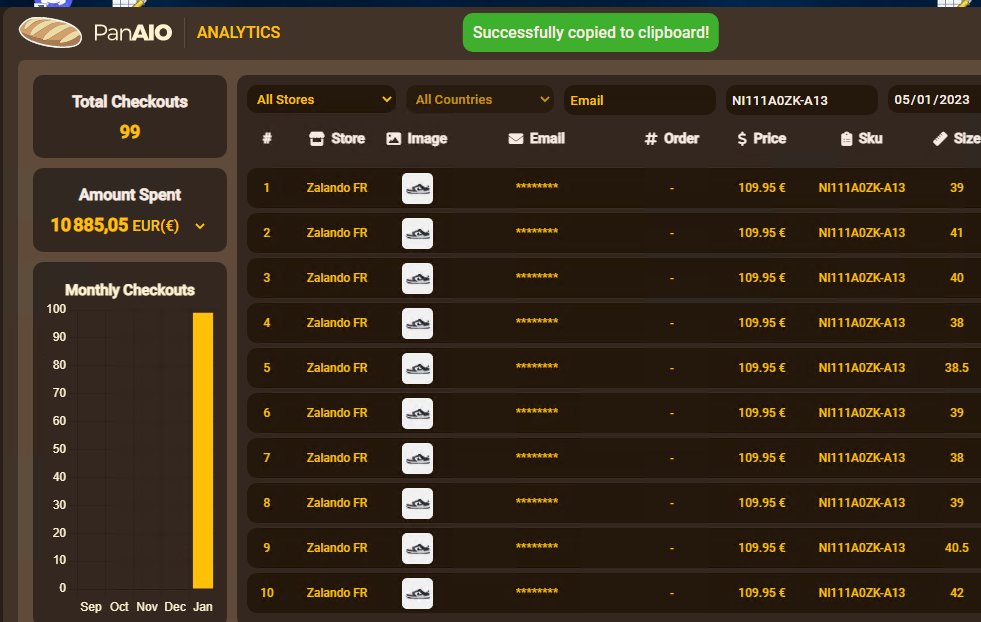Viewport: 981px width, 622px height.
Task: Click size 42 in row 10
Action: click(x=957, y=593)
